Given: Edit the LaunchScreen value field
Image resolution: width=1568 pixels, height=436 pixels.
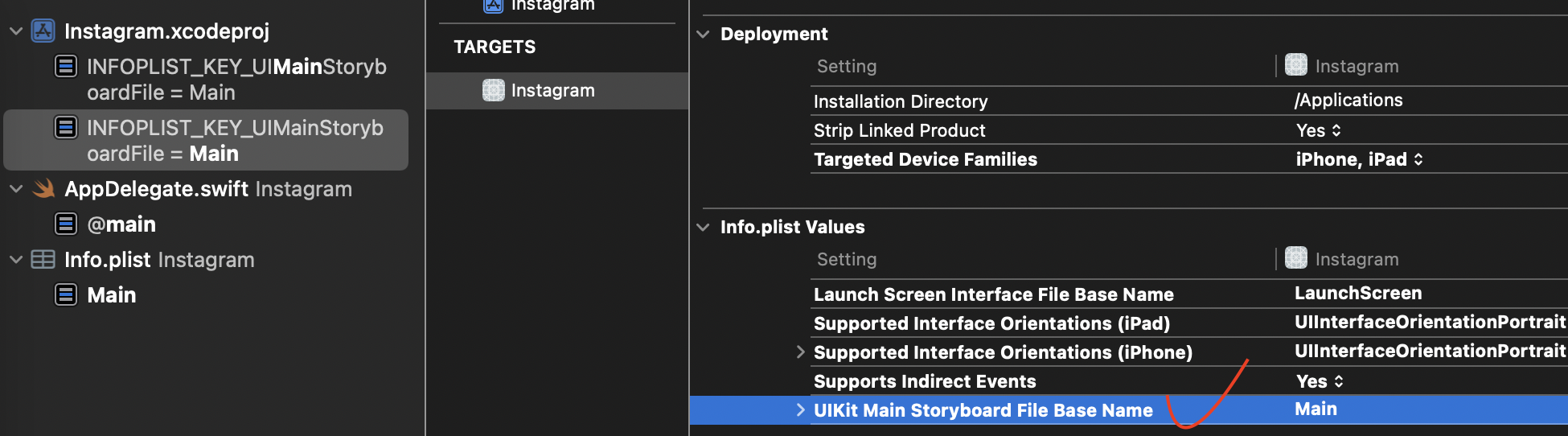Looking at the screenshot, I should (1358, 293).
